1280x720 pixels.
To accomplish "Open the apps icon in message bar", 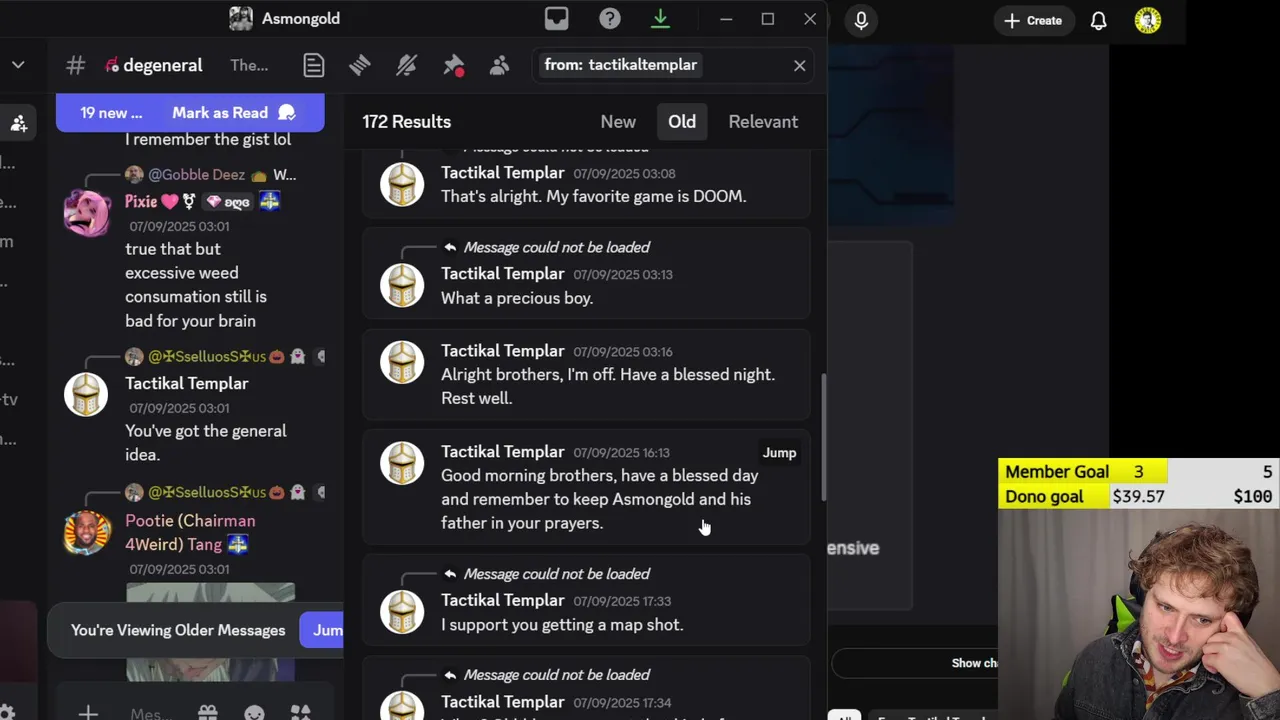I will tap(300, 713).
